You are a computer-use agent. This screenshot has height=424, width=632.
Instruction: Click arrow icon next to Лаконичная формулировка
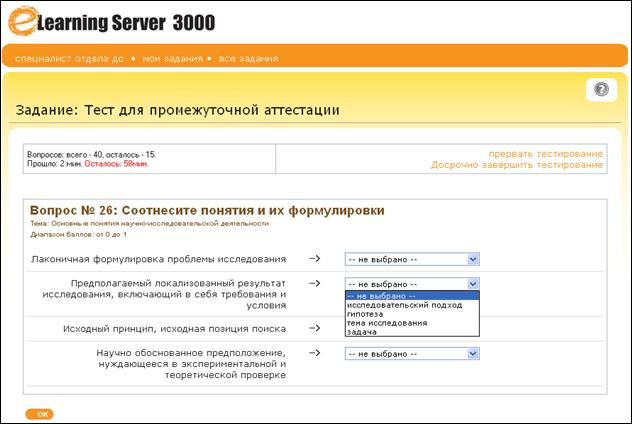(315, 259)
